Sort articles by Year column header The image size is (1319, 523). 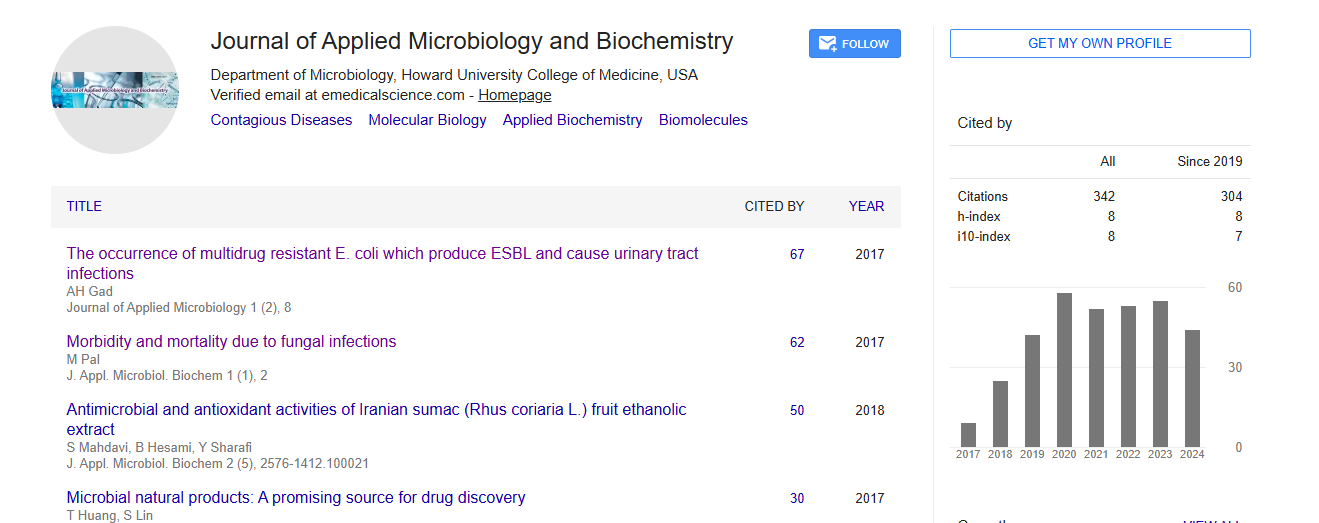(866, 207)
